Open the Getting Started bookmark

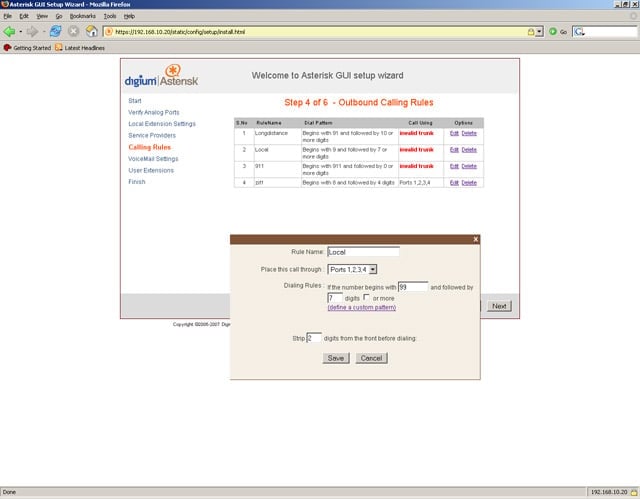point(27,48)
